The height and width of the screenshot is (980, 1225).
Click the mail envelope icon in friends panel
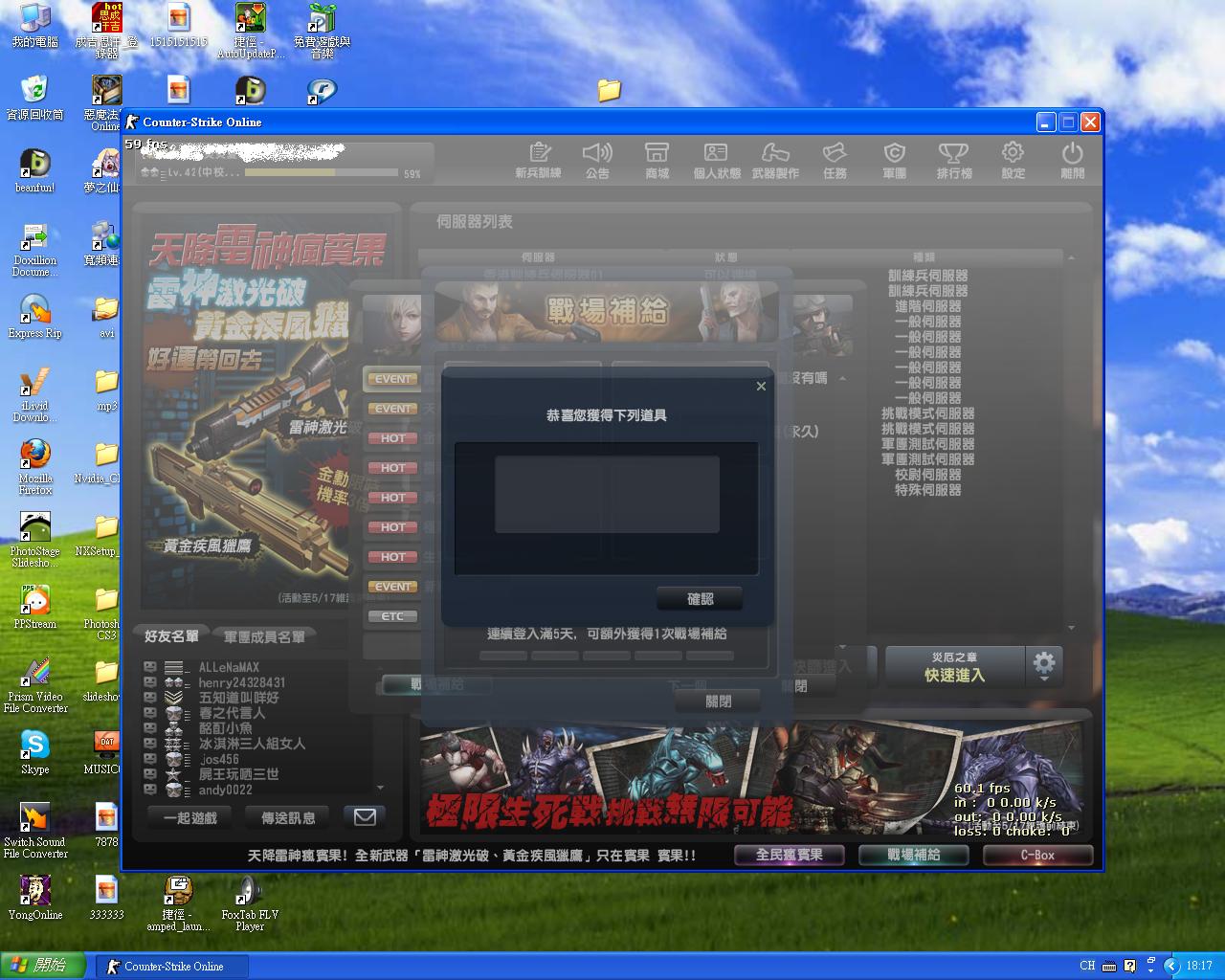point(365,816)
